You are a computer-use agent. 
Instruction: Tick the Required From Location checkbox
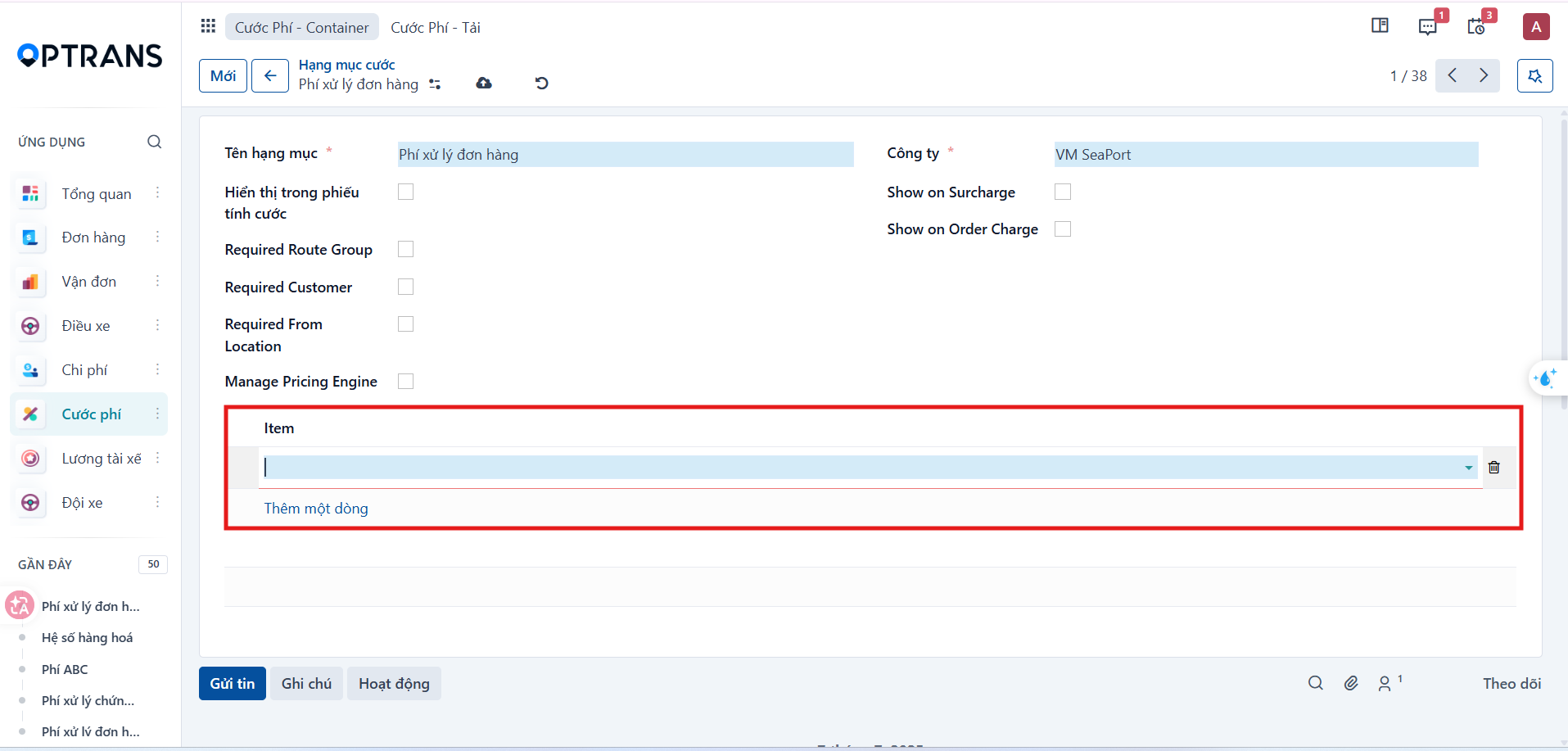click(405, 324)
